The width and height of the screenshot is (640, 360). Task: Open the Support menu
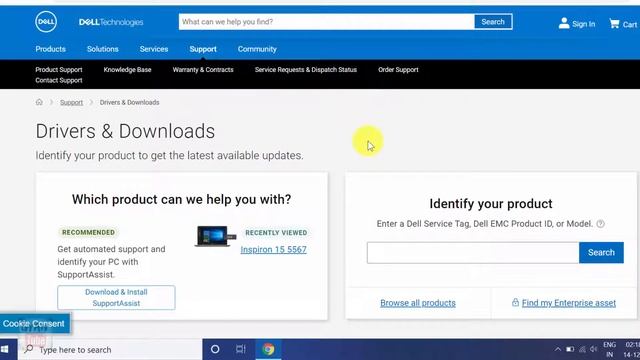pos(203,49)
